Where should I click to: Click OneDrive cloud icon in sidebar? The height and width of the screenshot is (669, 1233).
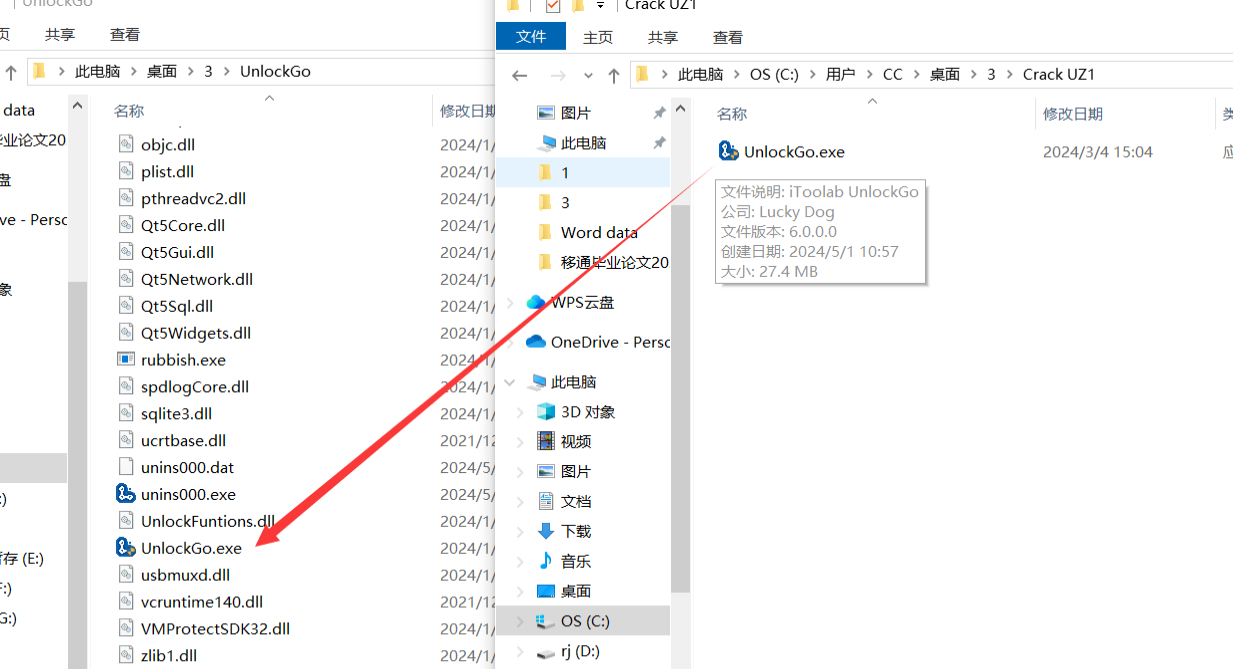pyautogui.click(x=536, y=342)
